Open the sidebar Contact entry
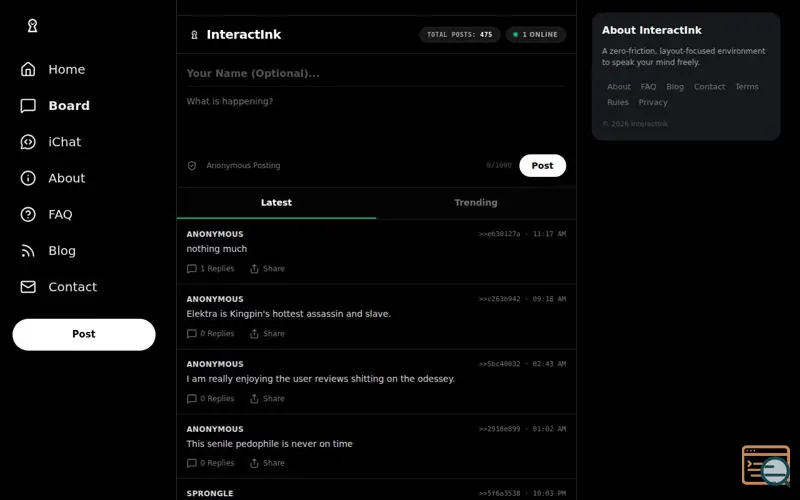This screenshot has width=800, height=500. click(72, 287)
